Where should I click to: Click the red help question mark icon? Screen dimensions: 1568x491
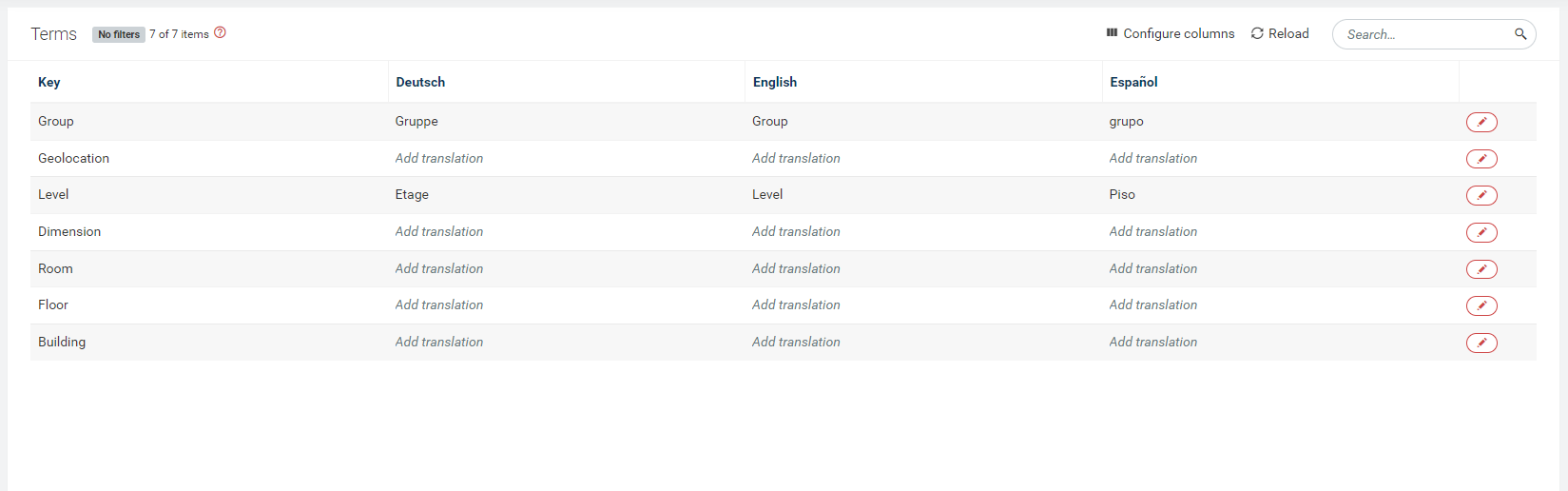pos(221,32)
